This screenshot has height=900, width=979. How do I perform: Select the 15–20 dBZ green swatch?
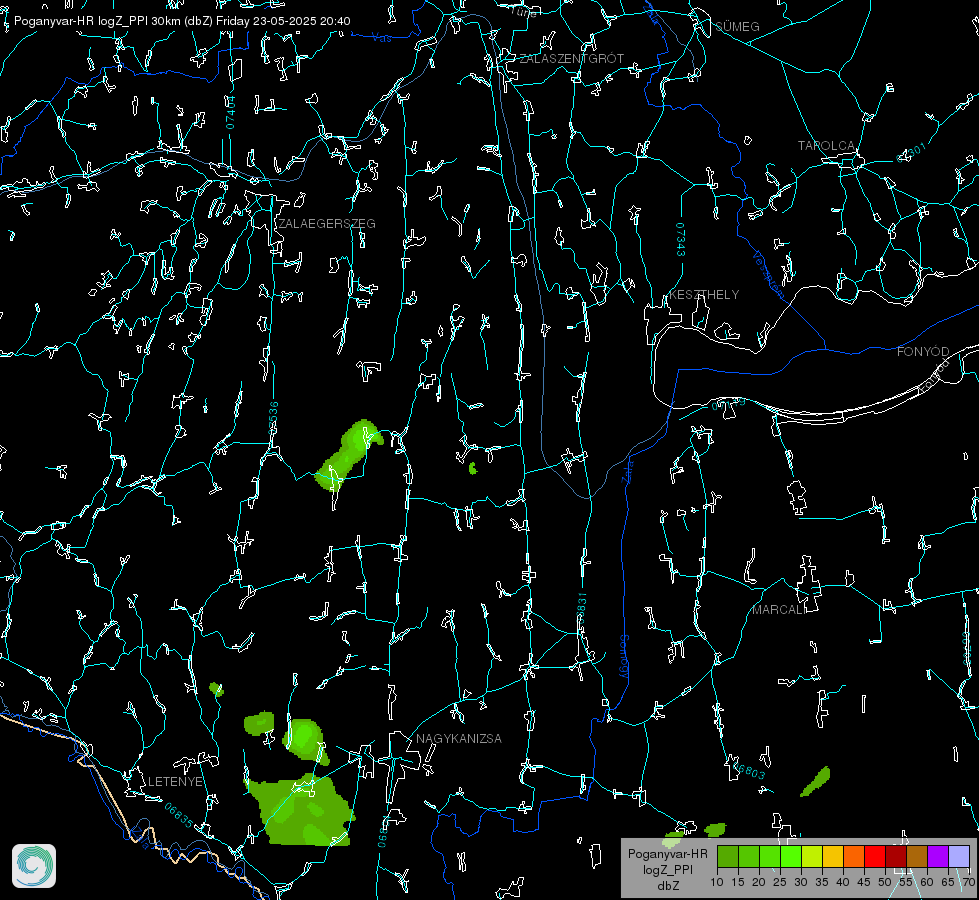(x=749, y=856)
